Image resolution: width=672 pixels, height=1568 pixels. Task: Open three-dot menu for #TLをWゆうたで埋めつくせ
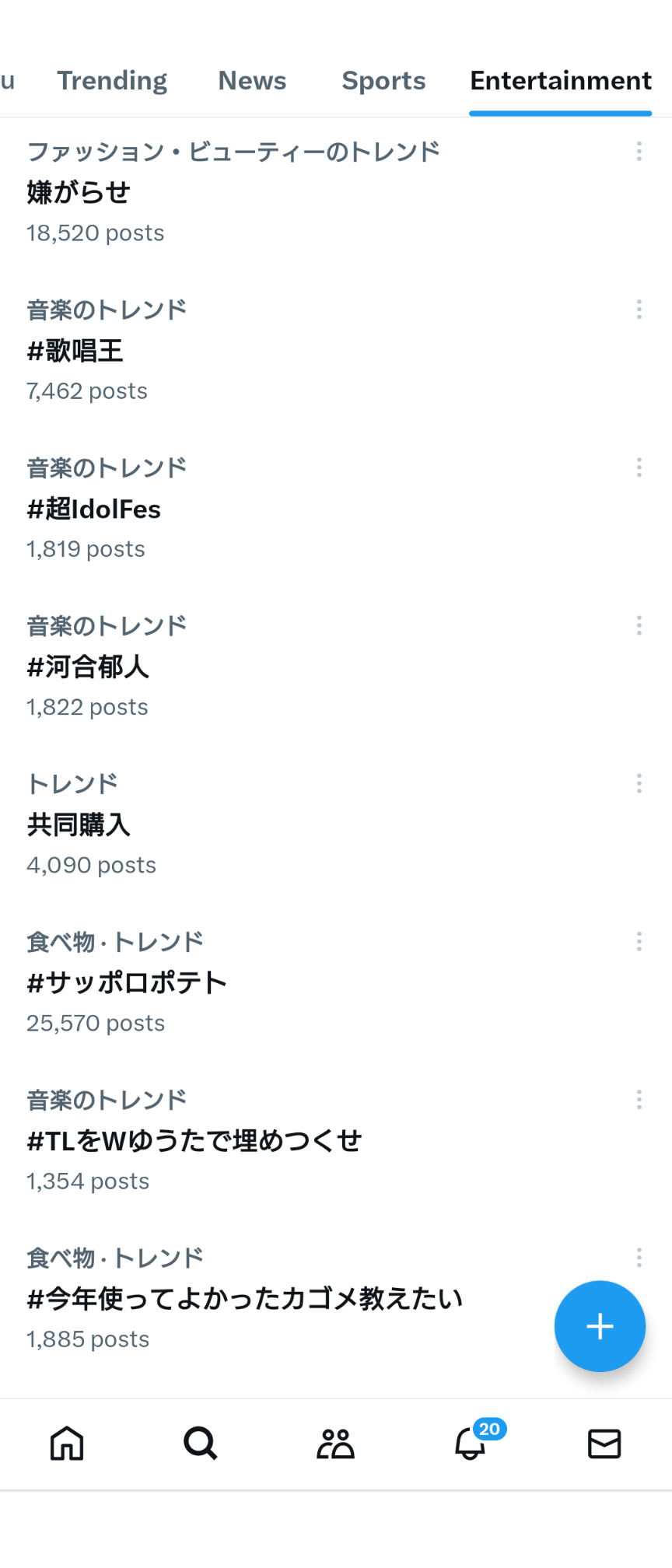(639, 1100)
